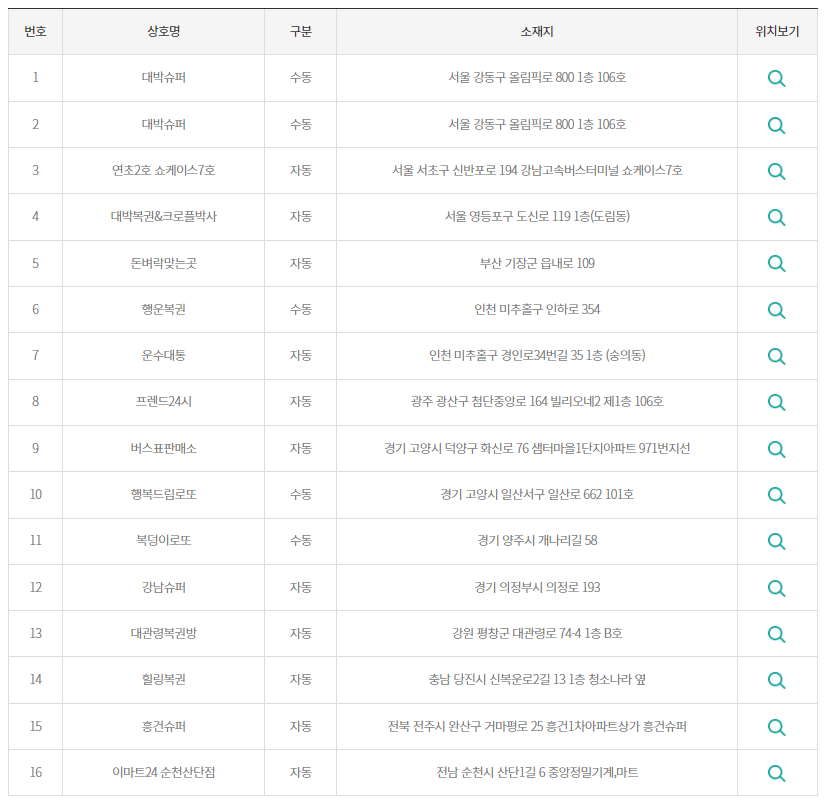Click row number 9
Image resolution: width=825 pixels, height=802 pixels.
[35, 448]
